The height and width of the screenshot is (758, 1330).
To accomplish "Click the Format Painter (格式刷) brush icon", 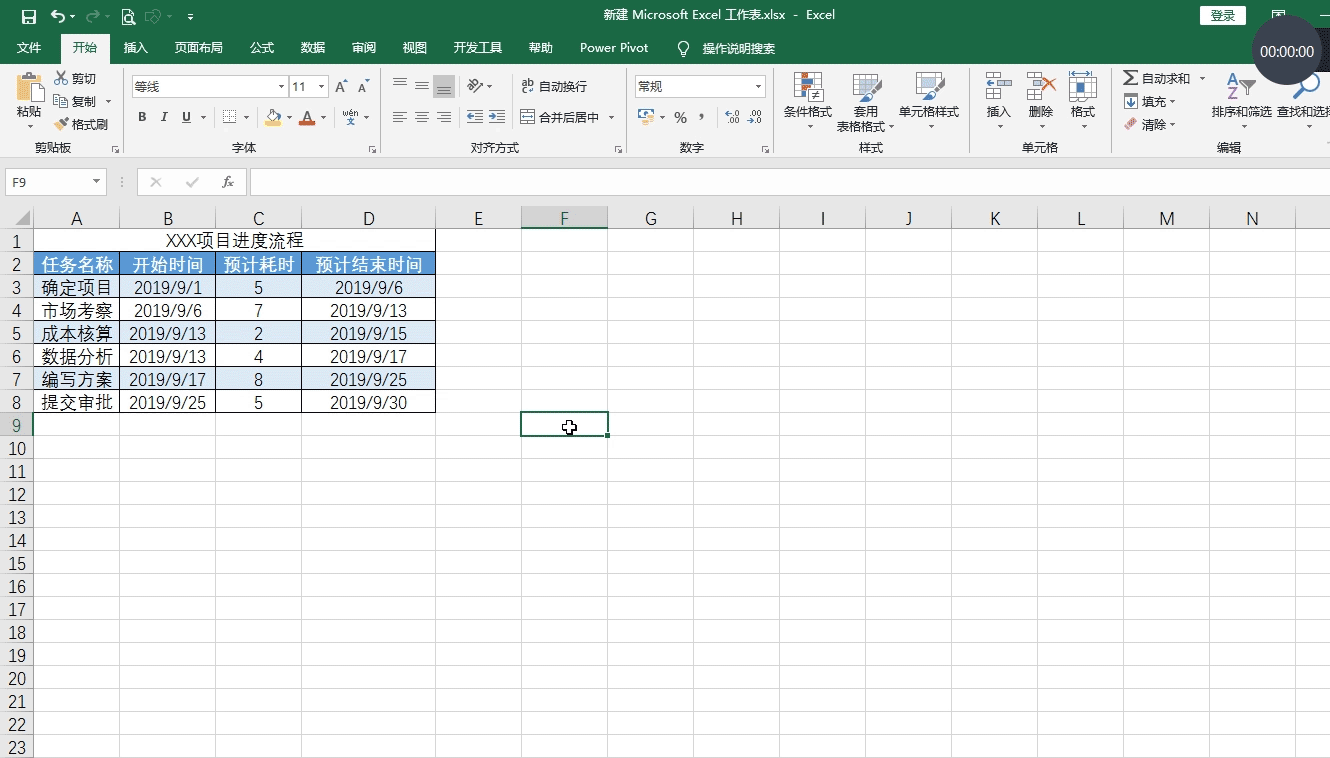I will 61,125.
